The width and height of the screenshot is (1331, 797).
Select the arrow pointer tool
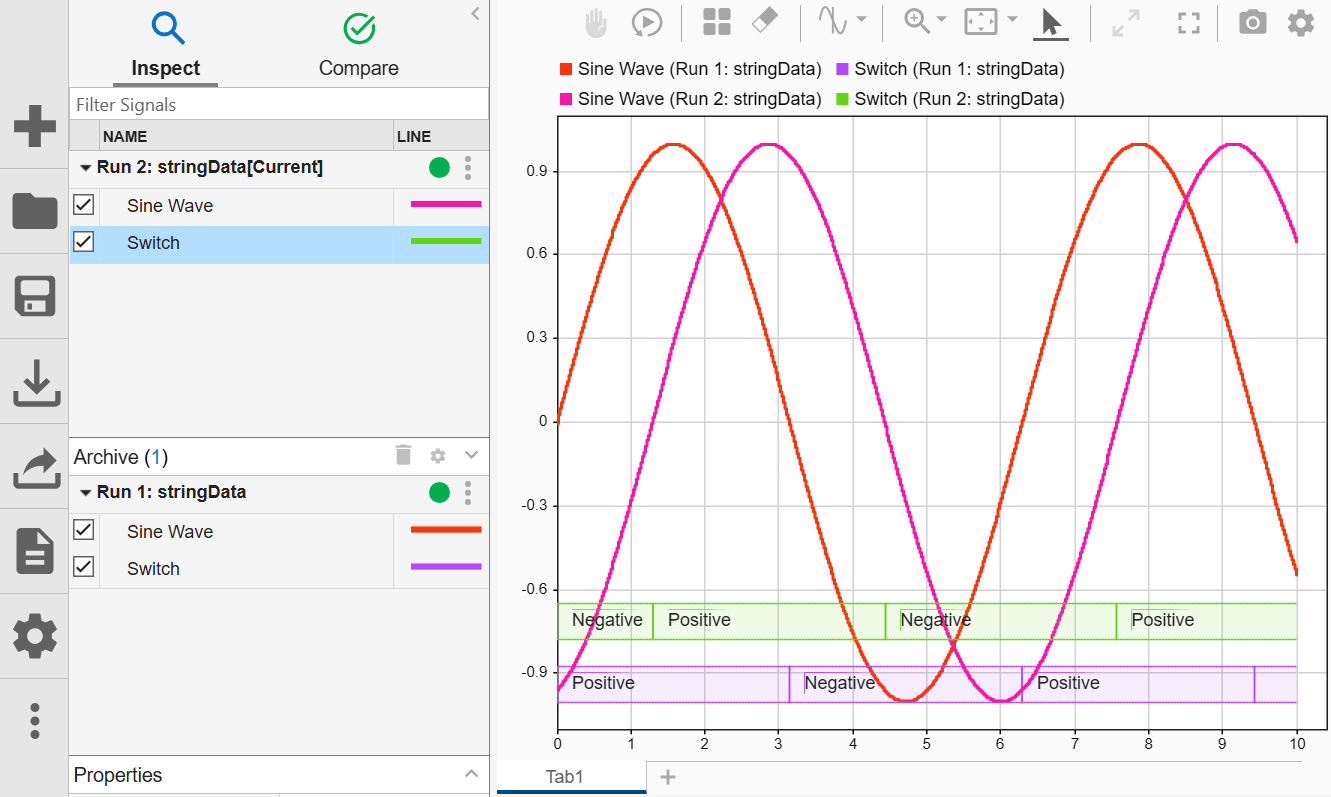(1050, 22)
